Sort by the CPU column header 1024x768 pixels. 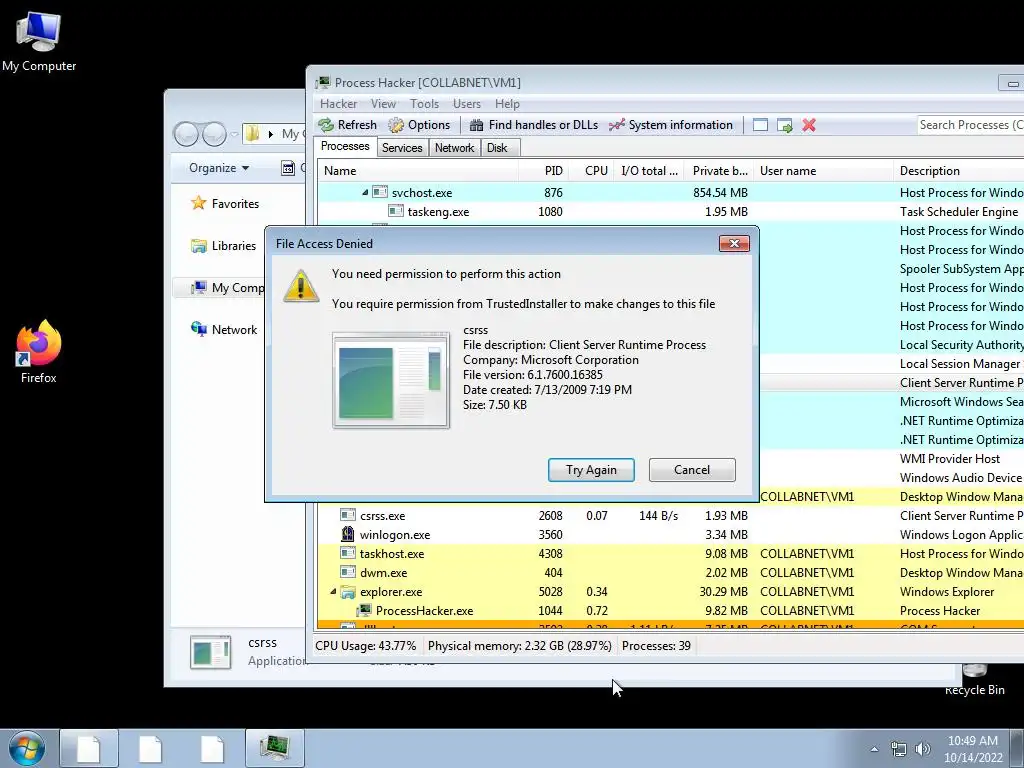click(592, 171)
